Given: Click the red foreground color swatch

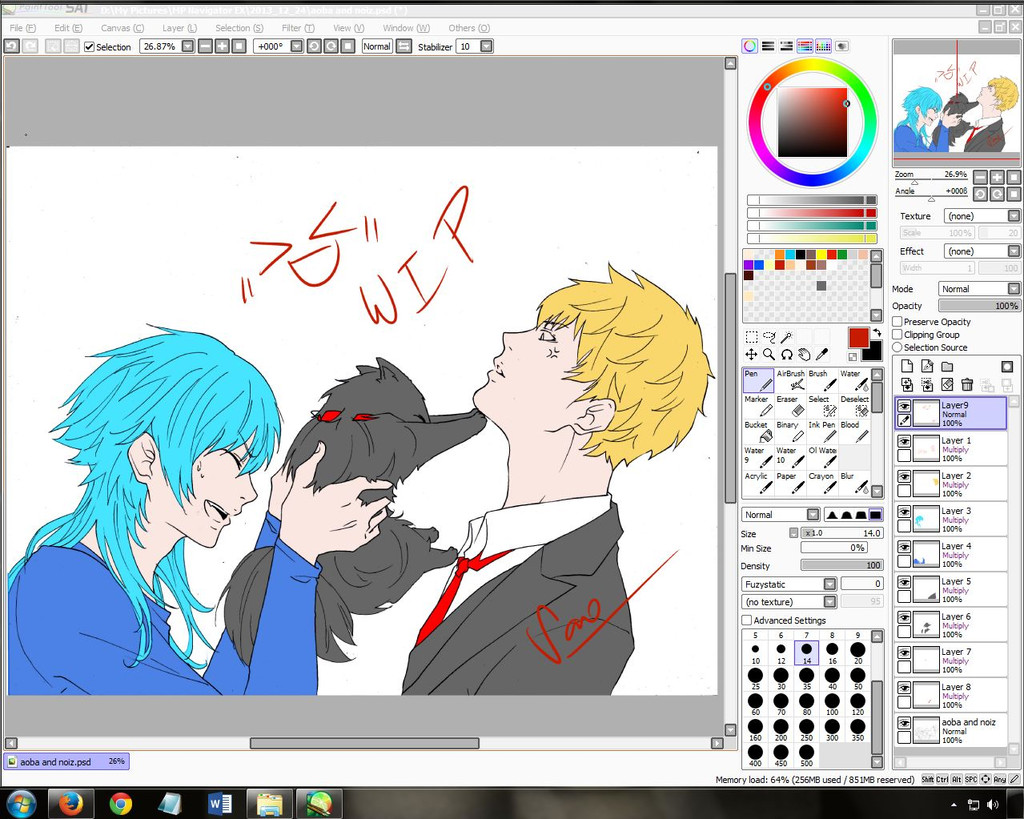Looking at the screenshot, I should point(857,338).
